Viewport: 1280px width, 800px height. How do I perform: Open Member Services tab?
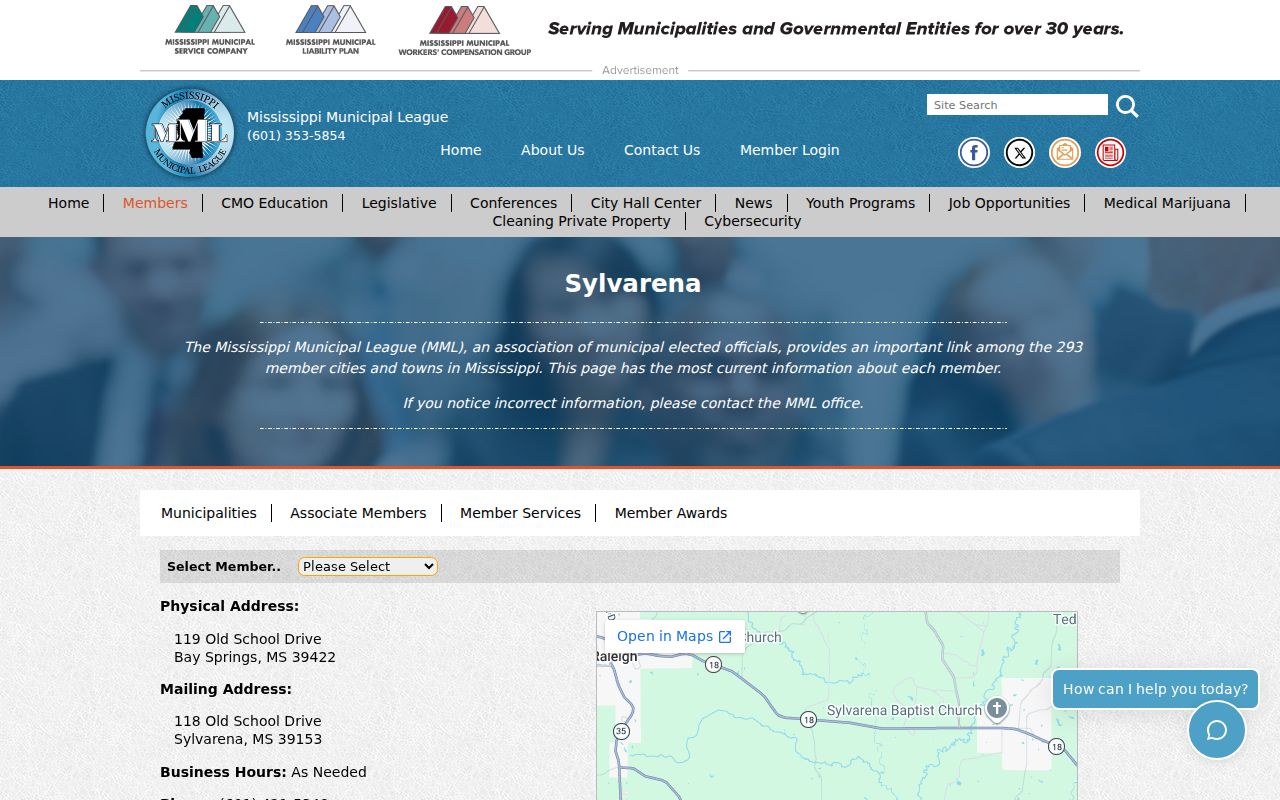(520, 513)
